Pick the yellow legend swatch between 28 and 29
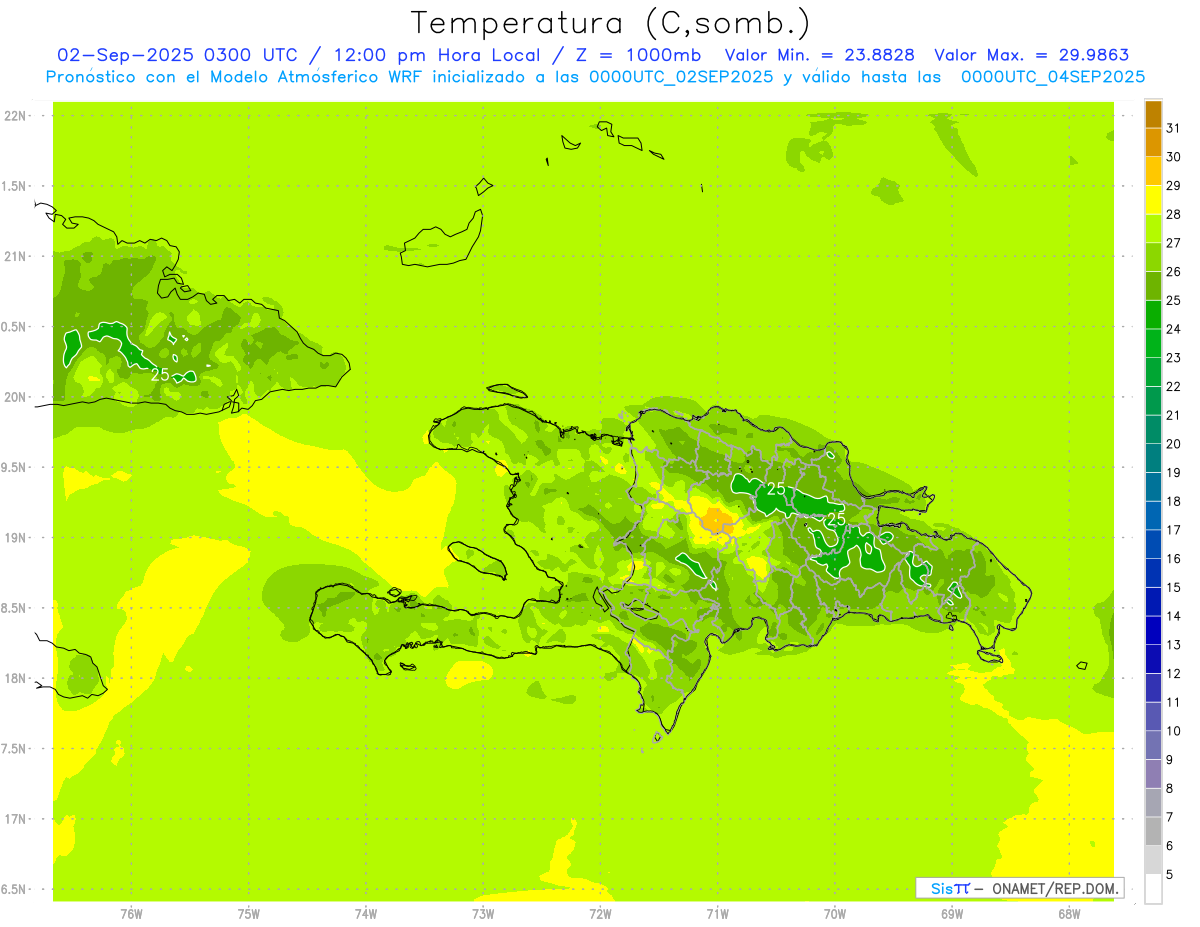Image resolution: width=1200 pixels, height=927 pixels. click(x=1153, y=200)
